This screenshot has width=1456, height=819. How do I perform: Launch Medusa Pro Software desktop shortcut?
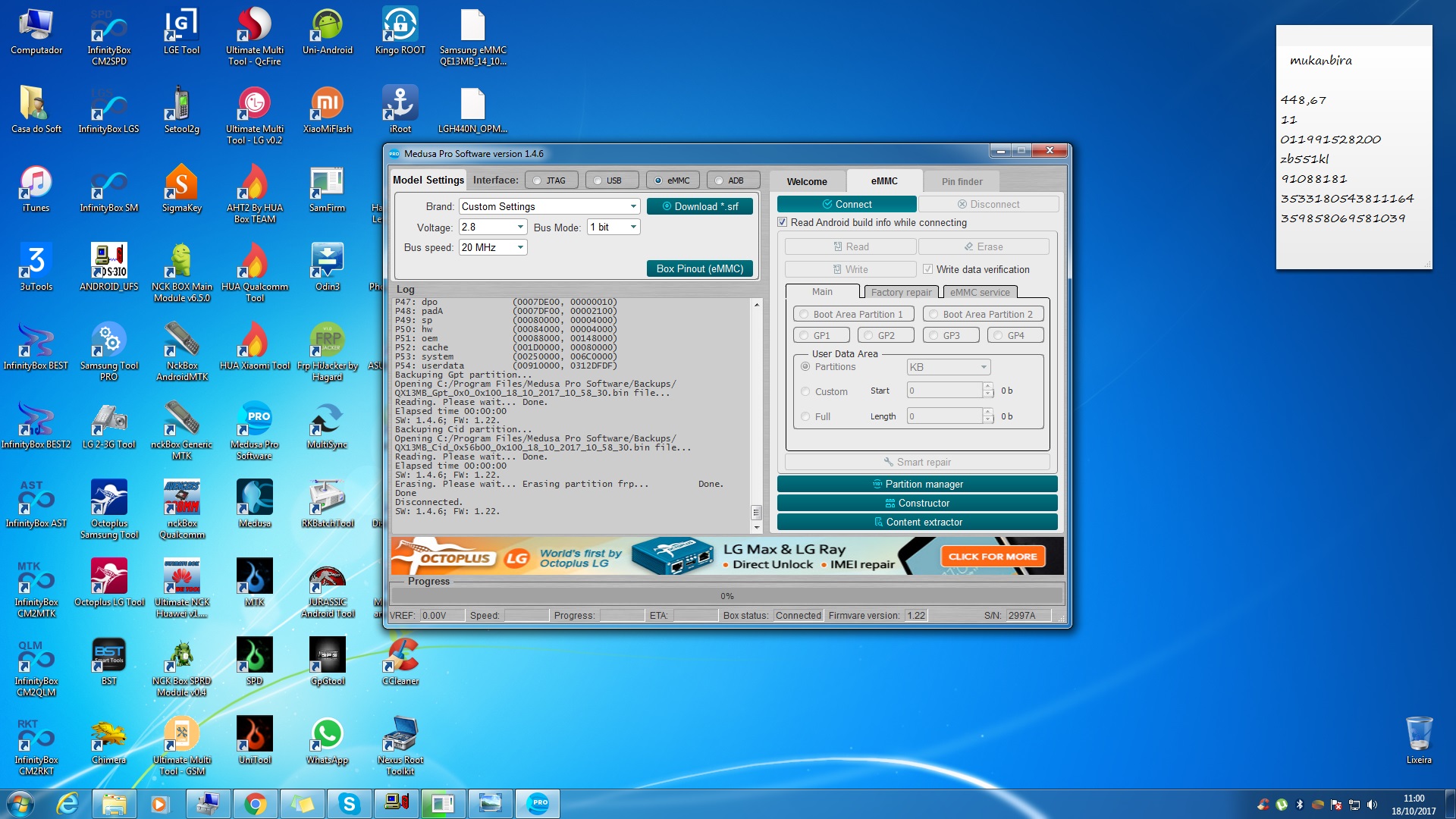pyautogui.click(x=254, y=432)
